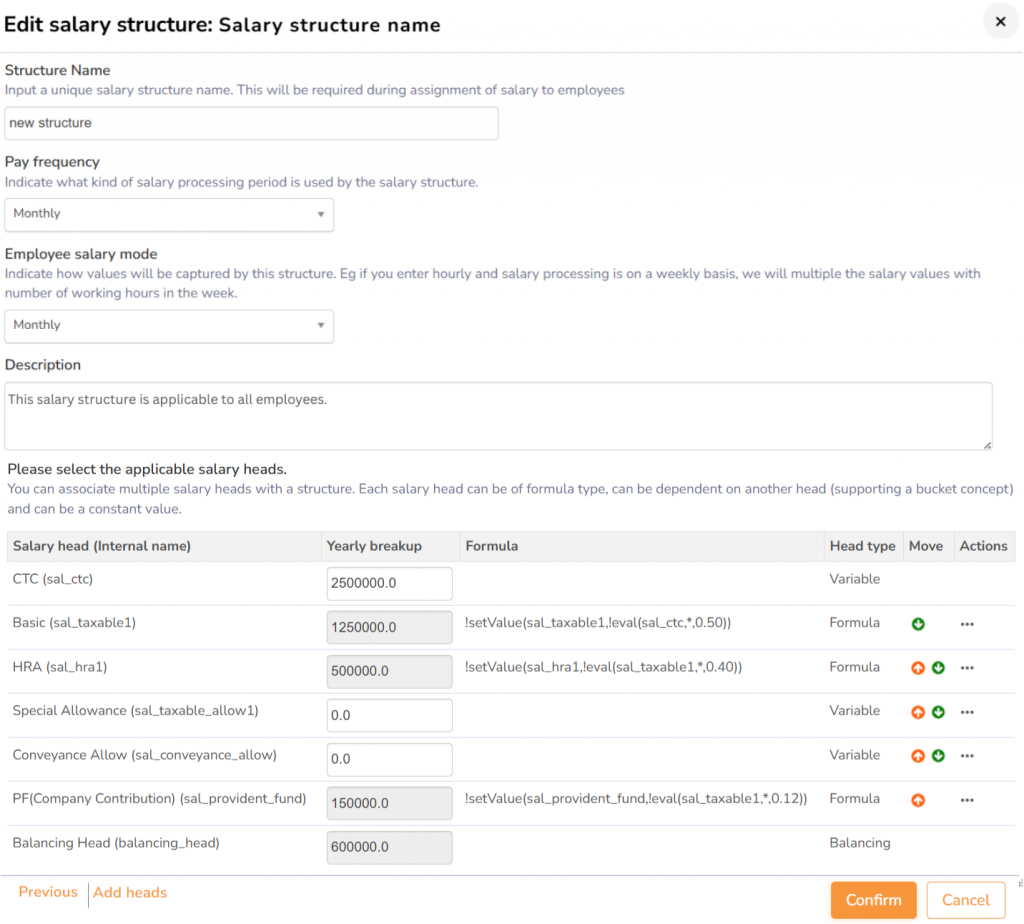
Task: Expand the Pay frequency dropdown
Action: pyautogui.click(x=169, y=214)
